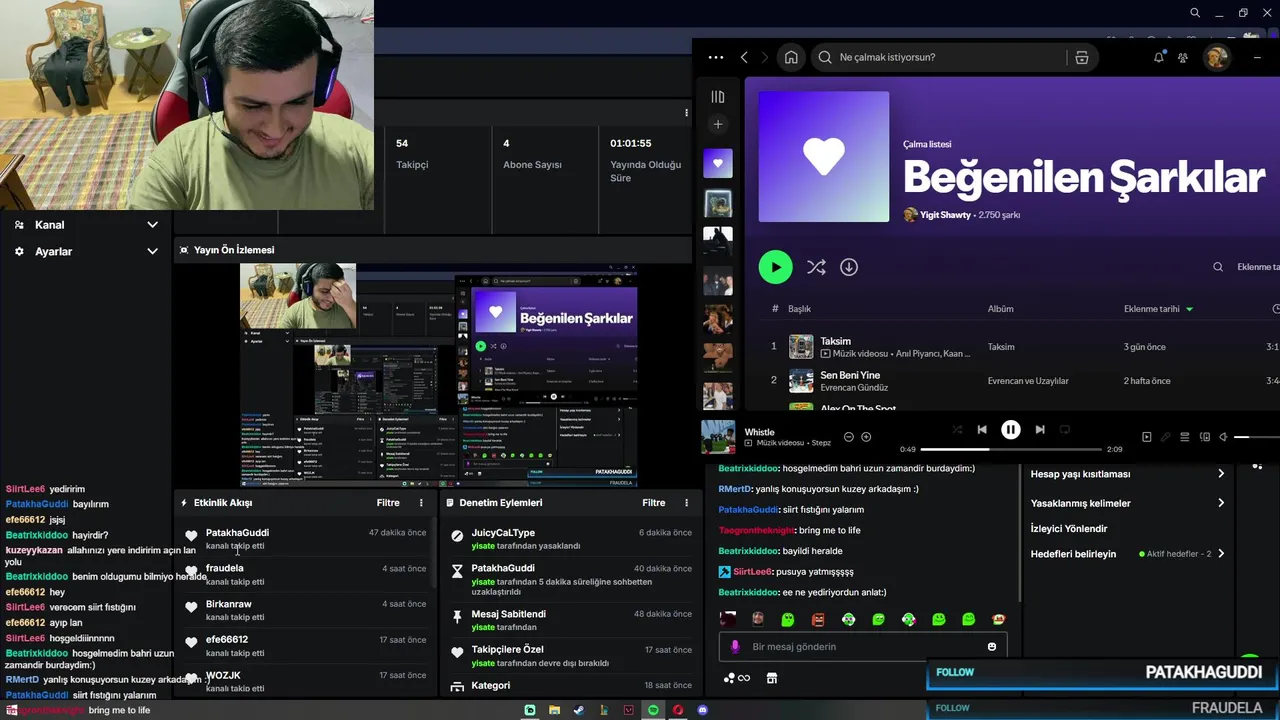This screenshot has width=1280, height=720.
Task: Open Spotify friend activity icon
Action: click(x=1183, y=57)
